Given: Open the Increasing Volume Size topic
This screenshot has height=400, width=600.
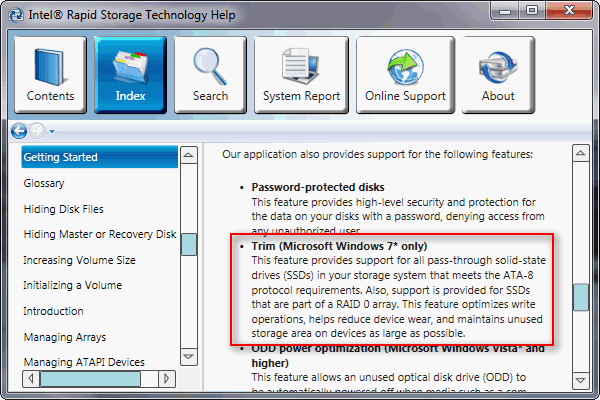Looking at the screenshot, I should pyautogui.click(x=79, y=260).
